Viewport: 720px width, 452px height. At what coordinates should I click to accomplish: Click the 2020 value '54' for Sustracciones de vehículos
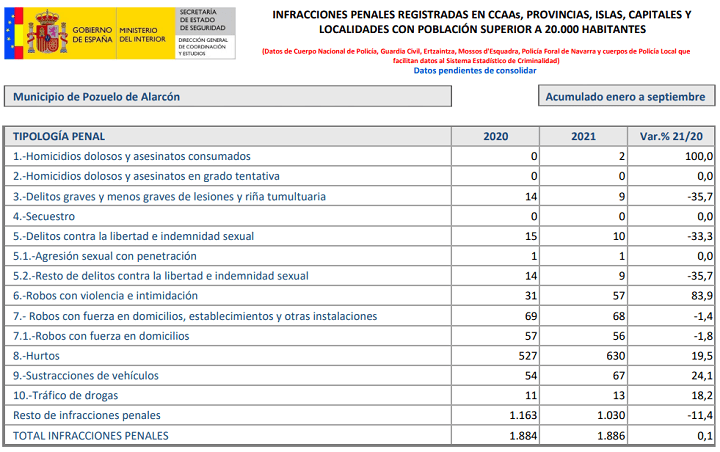(x=531, y=375)
